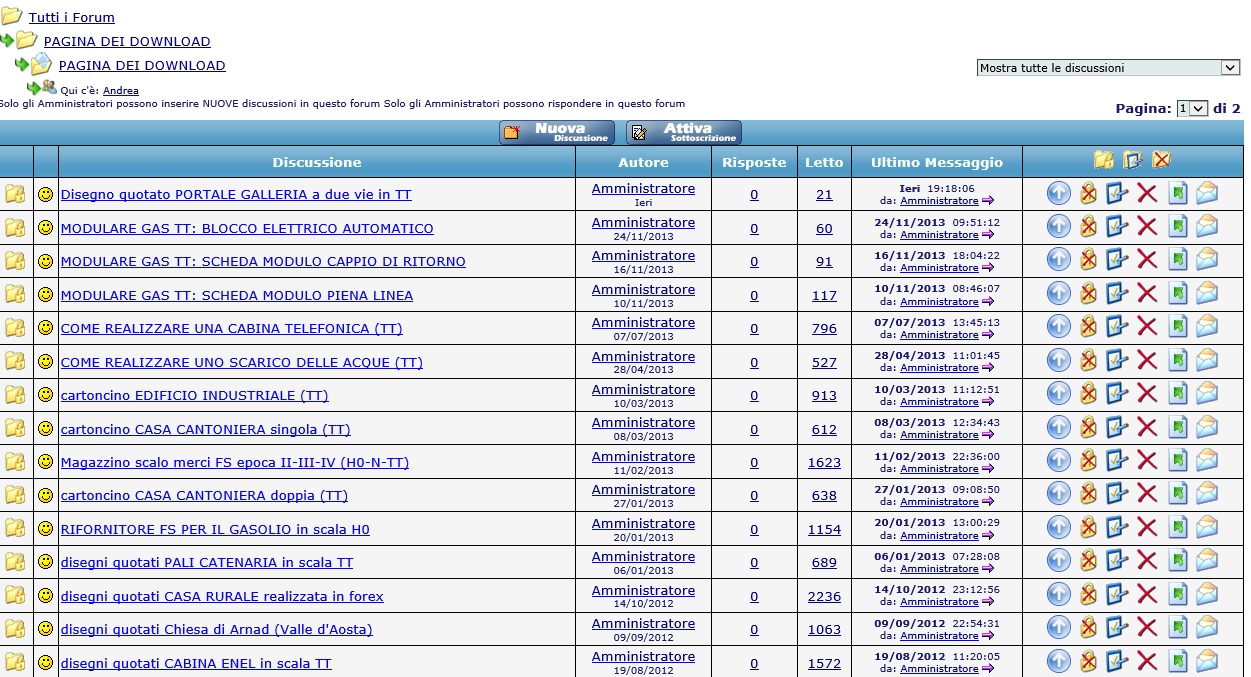Screen dimensions: 1251x677
Task: Click read count 2236 for CASA RURALE row
Action: pos(824,596)
